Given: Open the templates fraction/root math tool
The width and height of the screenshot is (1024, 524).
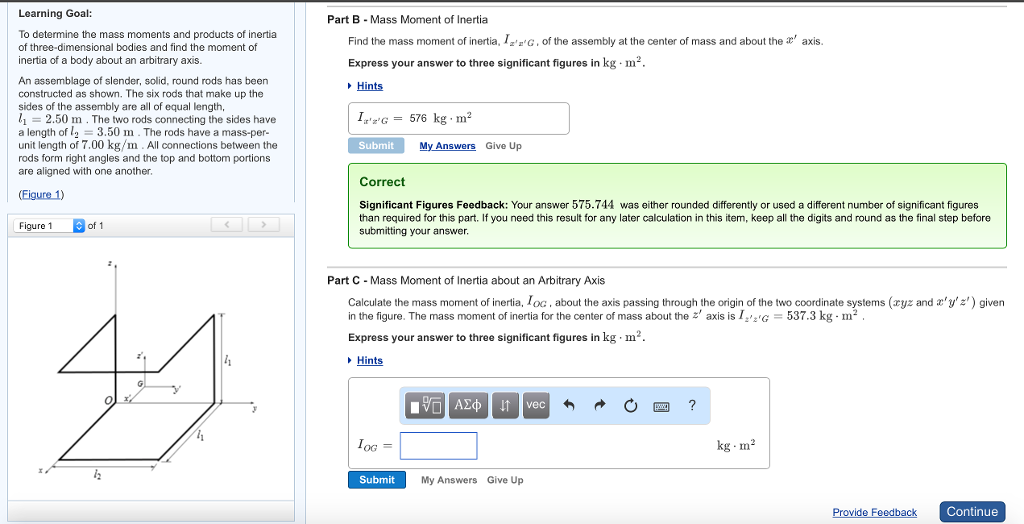Looking at the screenshot, I should pyautogui.click(x=424, y=405).
